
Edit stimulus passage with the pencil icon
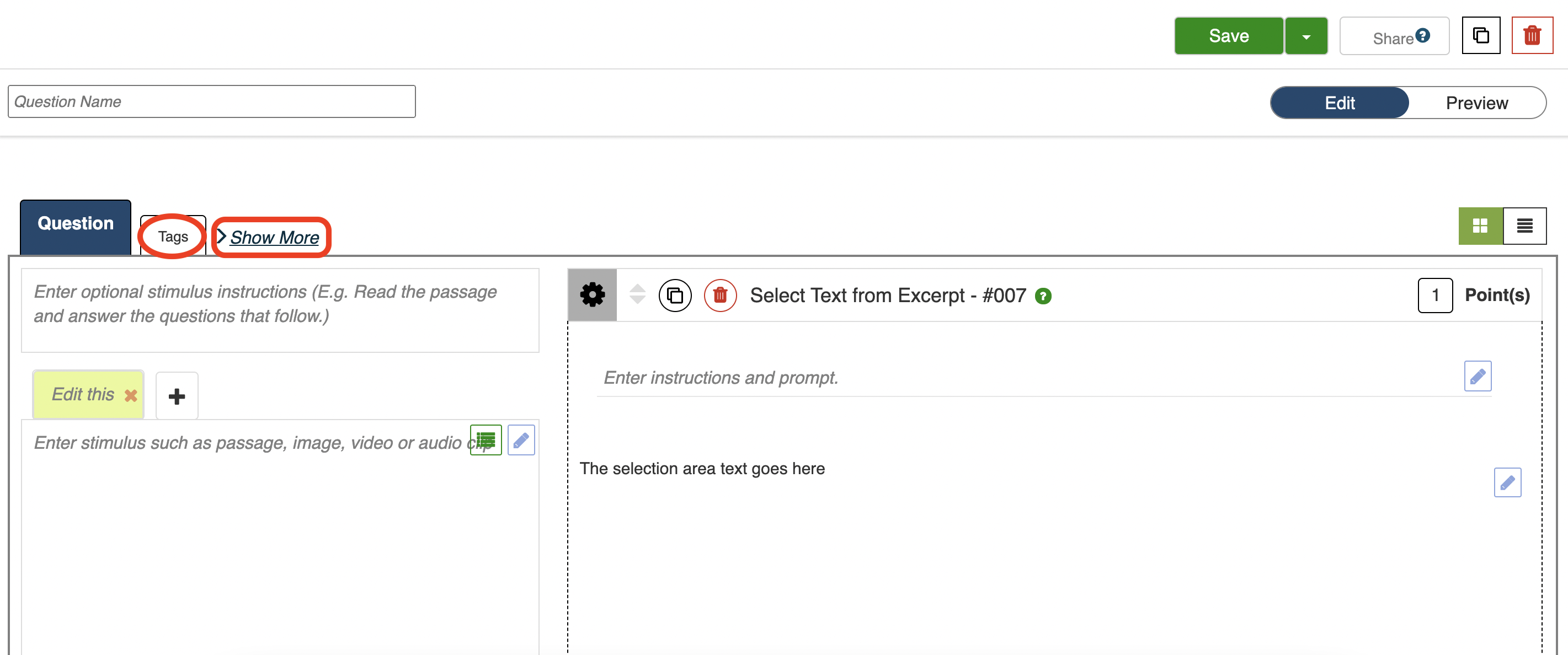[521, 440]
